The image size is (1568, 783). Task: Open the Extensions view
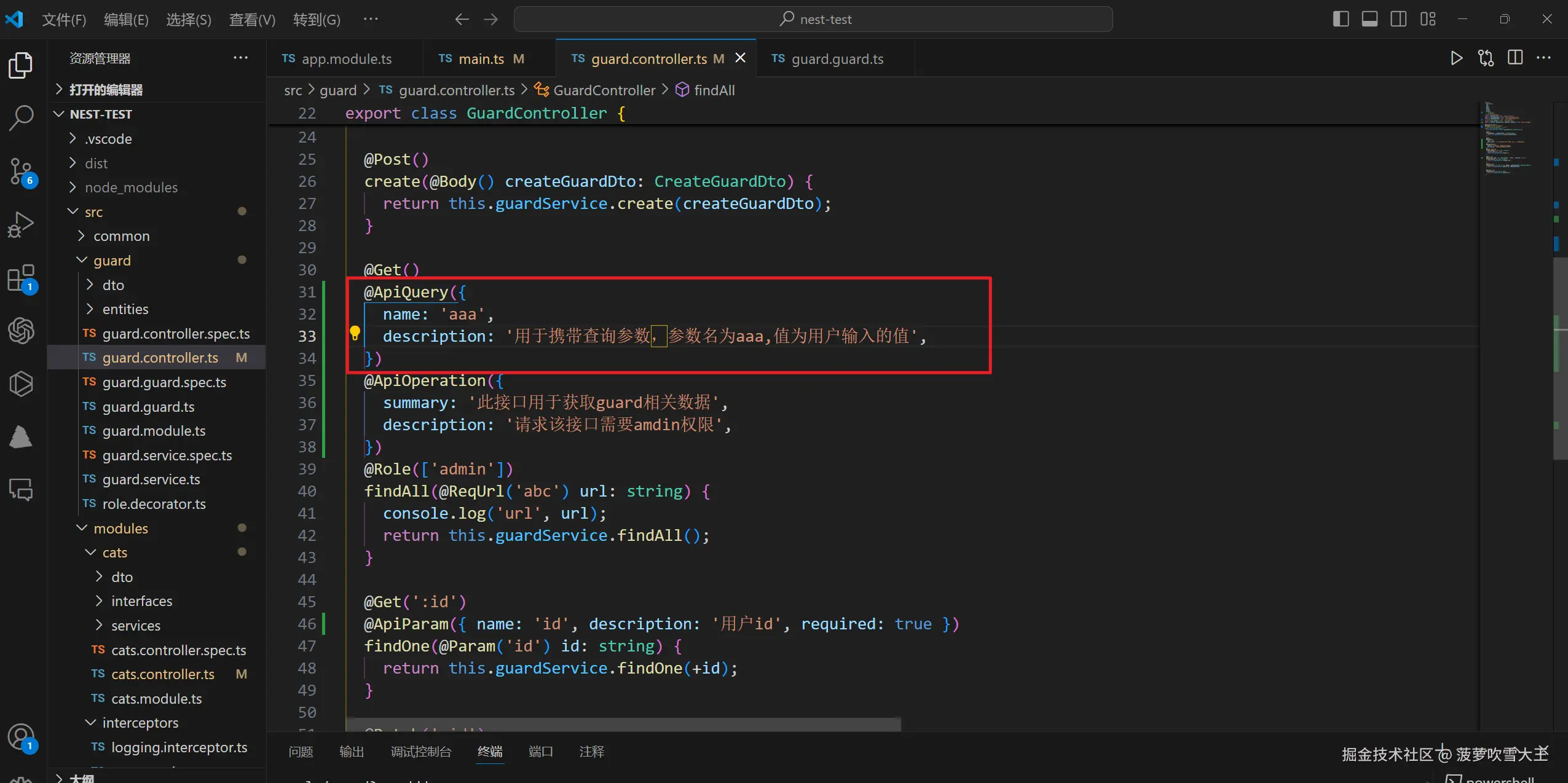point(21,278)
